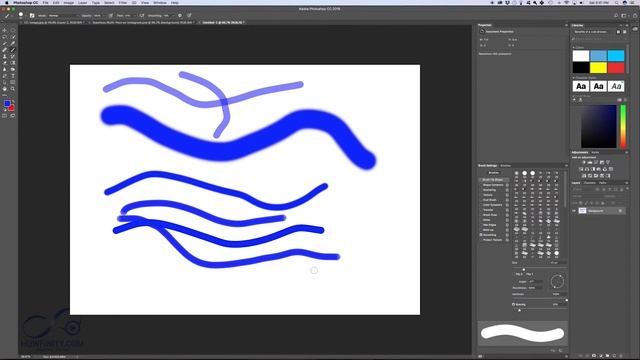Toggle the Spacing checkbox
Viewport: 640px width, 360px height.
(x=513, y=304)
